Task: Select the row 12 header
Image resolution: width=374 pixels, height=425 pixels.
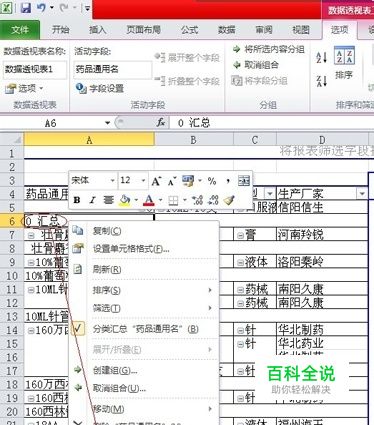Action: pyautogui.click(x=12, y=303)
